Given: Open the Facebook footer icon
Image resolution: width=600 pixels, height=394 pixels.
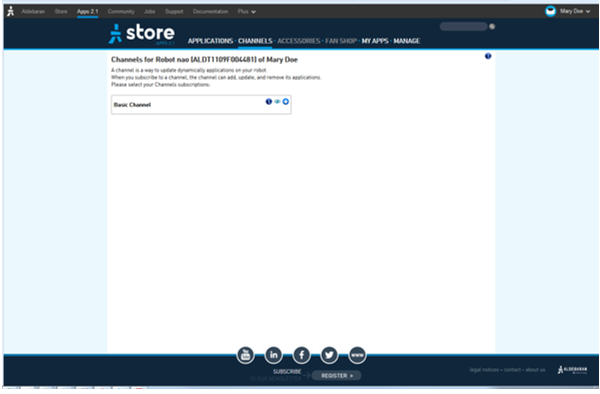Looking at the screenshot, I should pos(302,355).
